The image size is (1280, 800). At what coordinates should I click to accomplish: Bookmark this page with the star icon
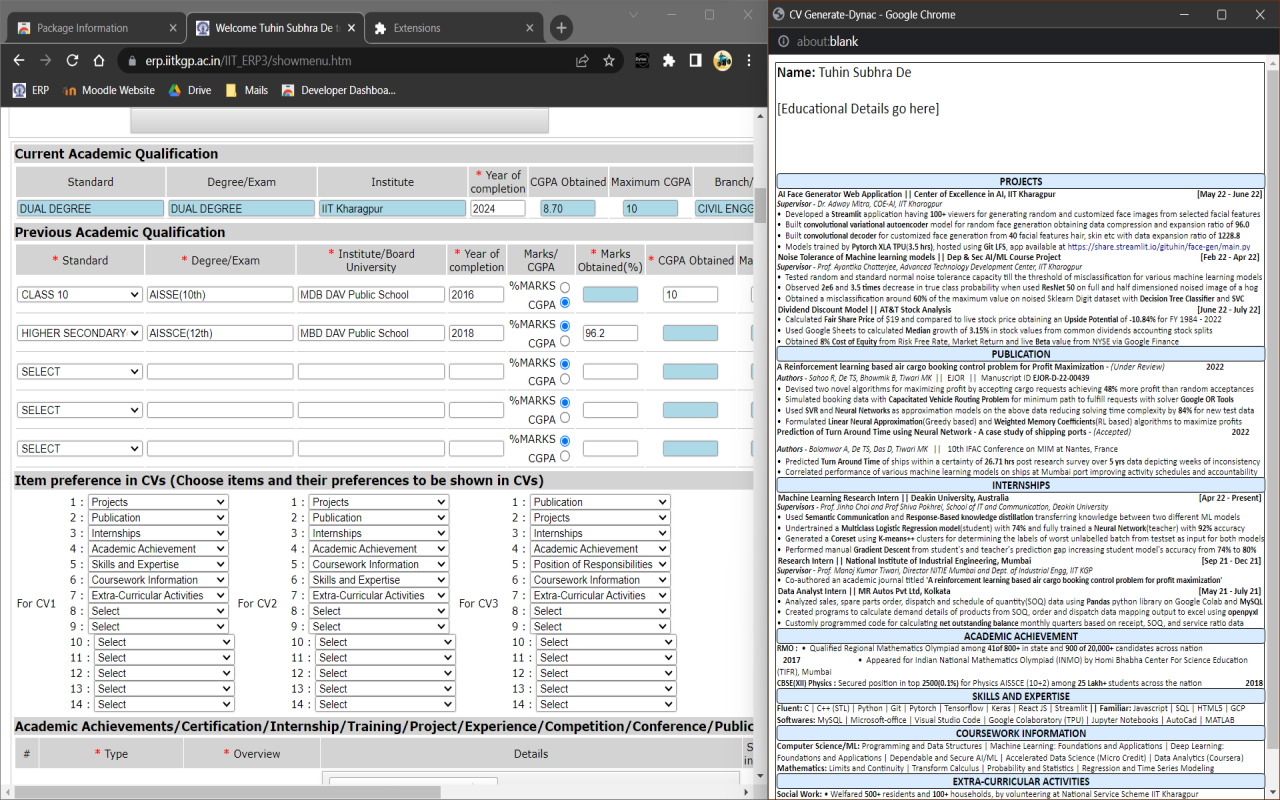tap(609, 61)
